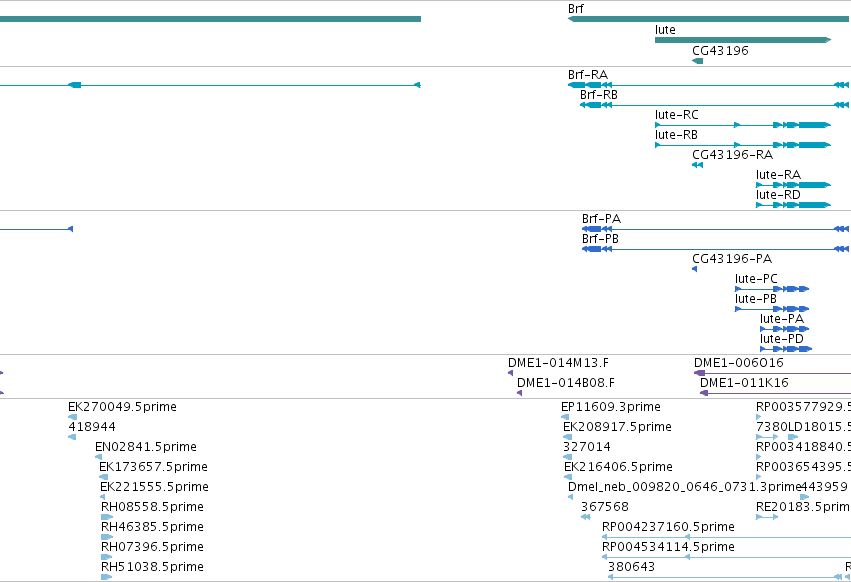Click the DME1-014M13.F purple marker
The image size is (851, 582).
tap(510, 372)
